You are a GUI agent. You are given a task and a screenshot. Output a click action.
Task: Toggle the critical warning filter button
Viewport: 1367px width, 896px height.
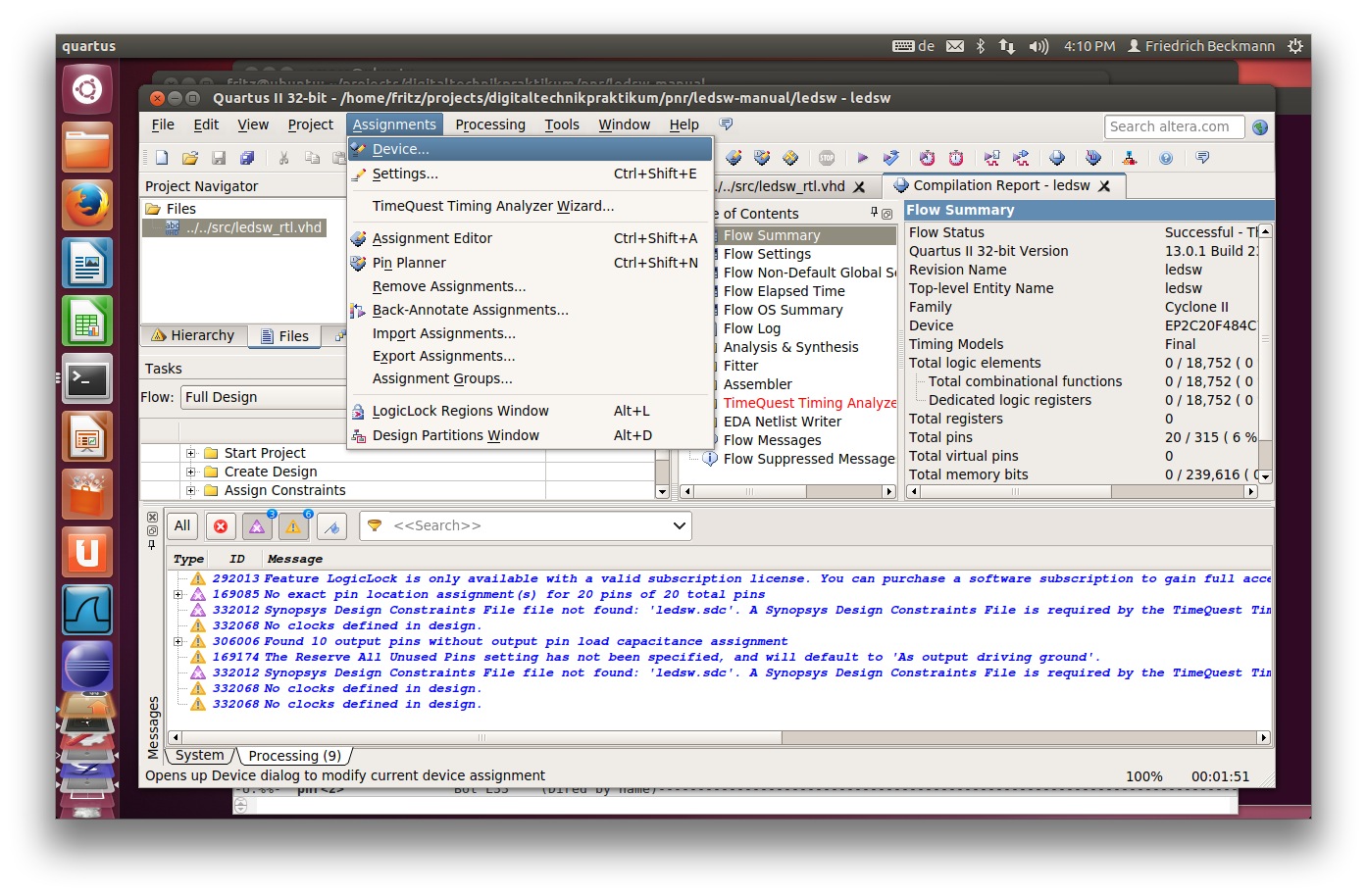click(x=257, y=526)
